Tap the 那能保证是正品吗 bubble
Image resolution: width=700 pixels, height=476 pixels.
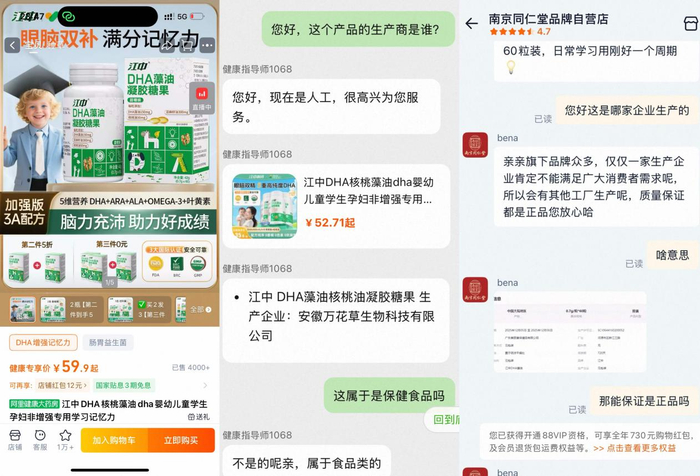pyautogui.click(x=644, y=401)
